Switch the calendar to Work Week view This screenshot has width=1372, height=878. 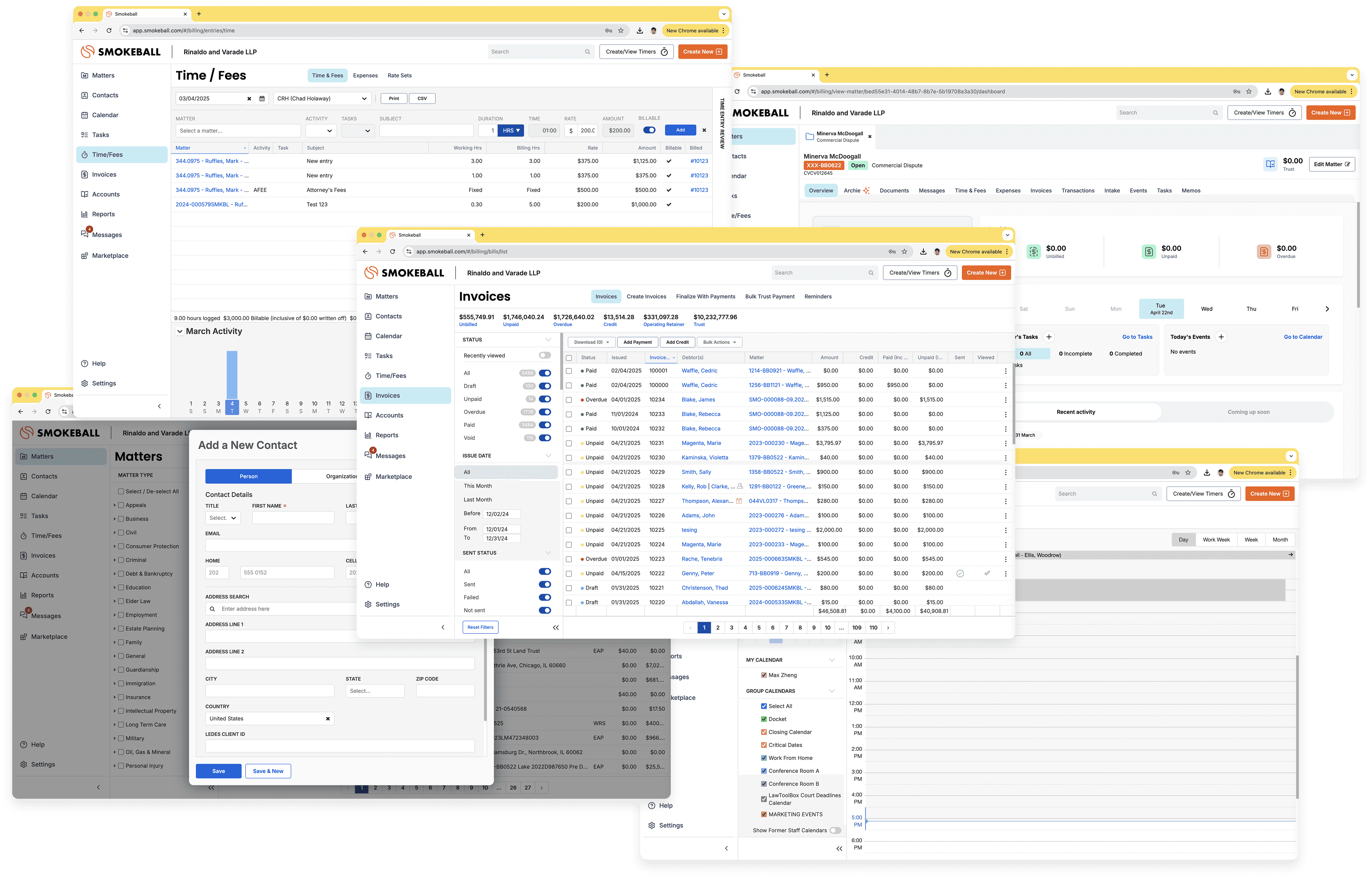[1216, 539]
